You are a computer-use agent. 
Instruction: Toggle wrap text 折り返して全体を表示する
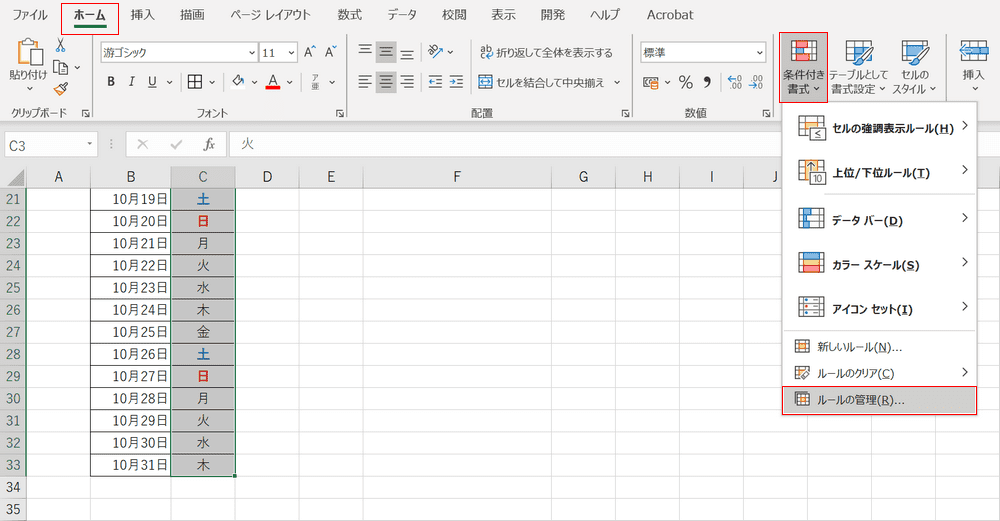pos(547,52)
